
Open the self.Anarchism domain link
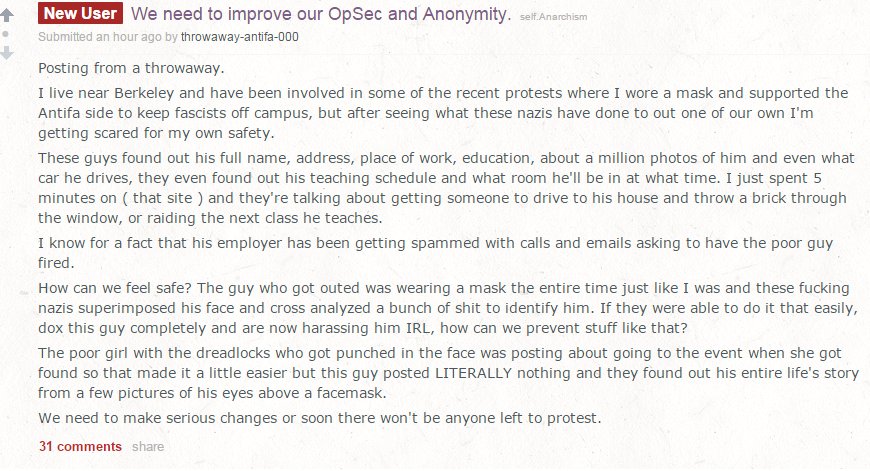(x=551, y=17)
